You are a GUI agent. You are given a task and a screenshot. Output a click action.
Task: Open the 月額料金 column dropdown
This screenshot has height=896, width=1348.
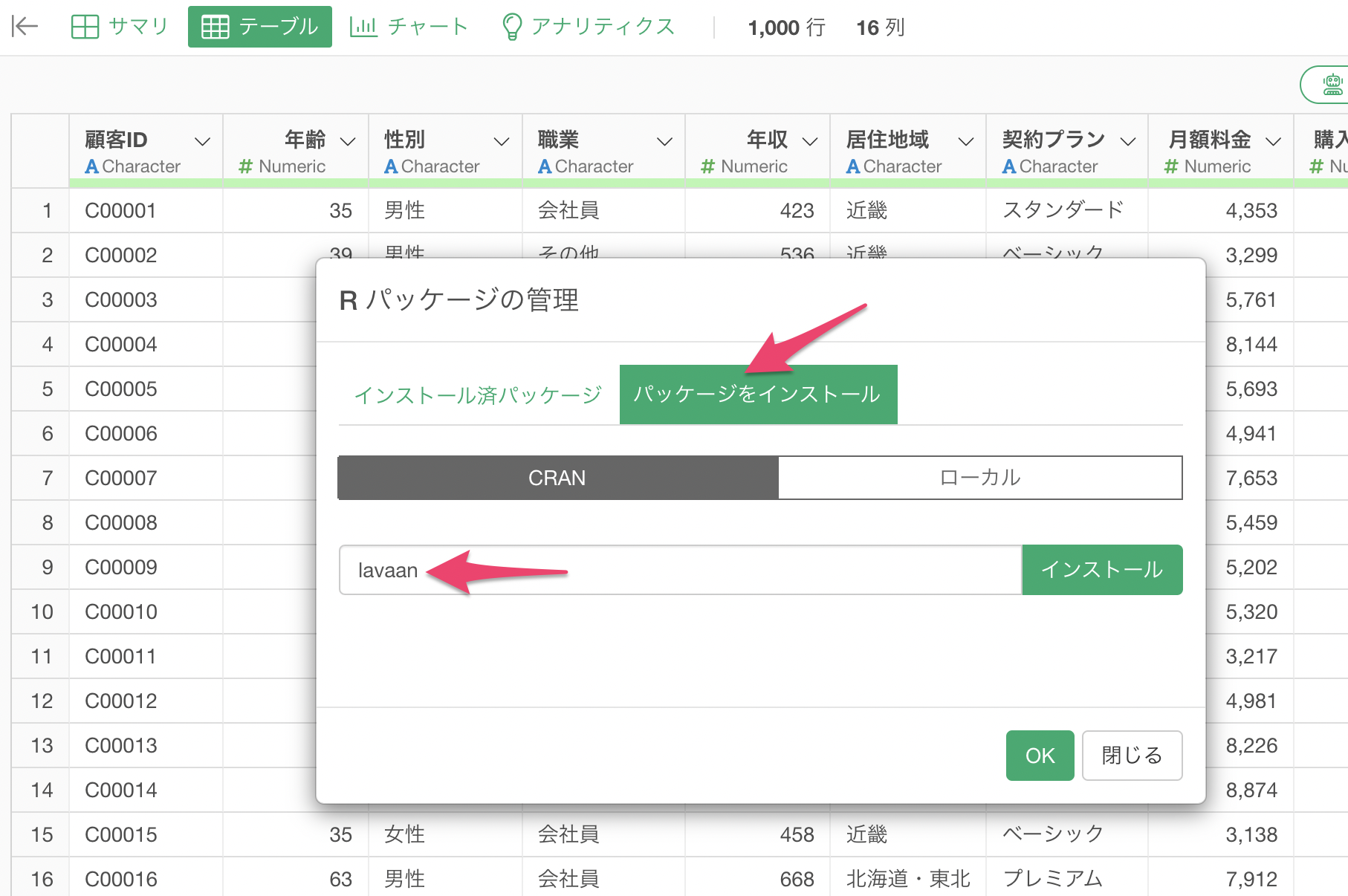[1273, 141]
